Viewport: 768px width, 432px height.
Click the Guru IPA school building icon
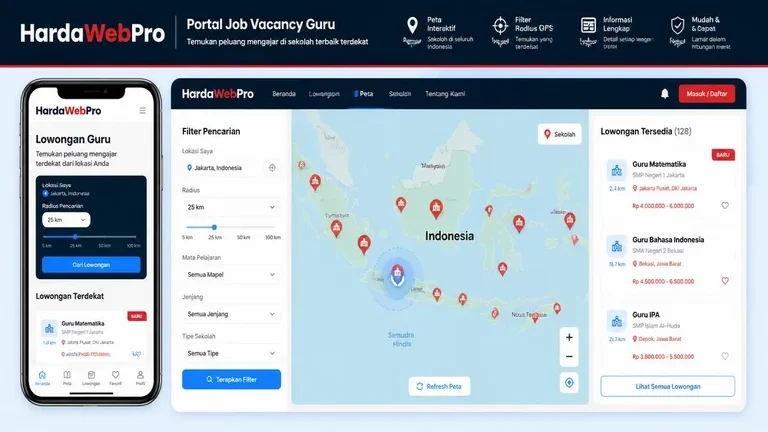pyautogui.click(x=617, y=321)
